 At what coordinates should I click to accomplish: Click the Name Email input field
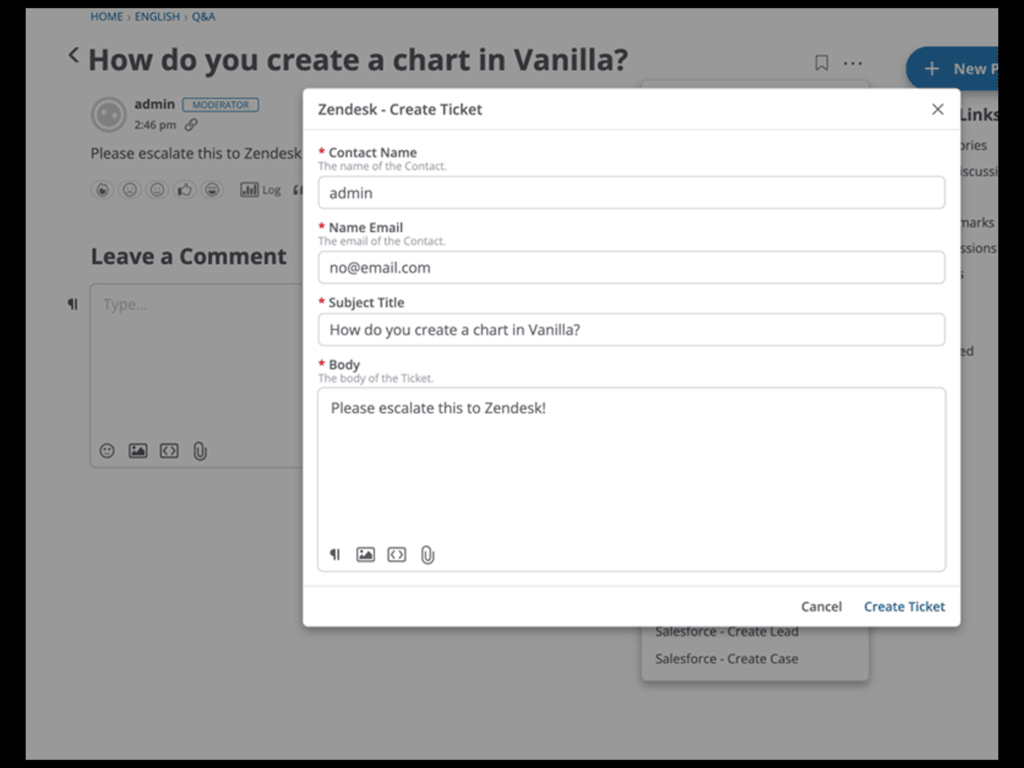point(631,268)
